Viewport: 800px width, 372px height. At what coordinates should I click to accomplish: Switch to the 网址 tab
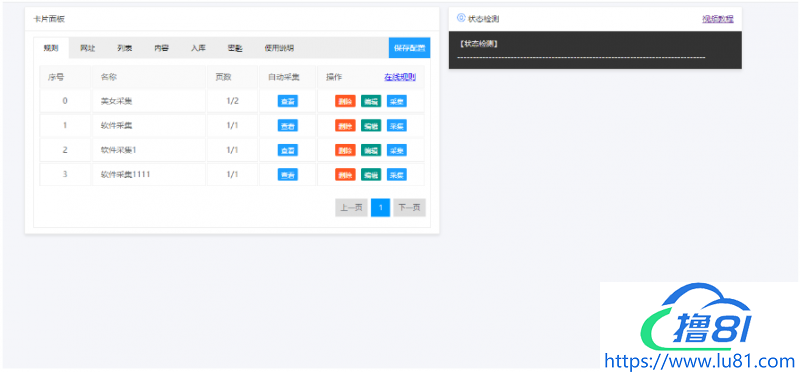point(87,48)
